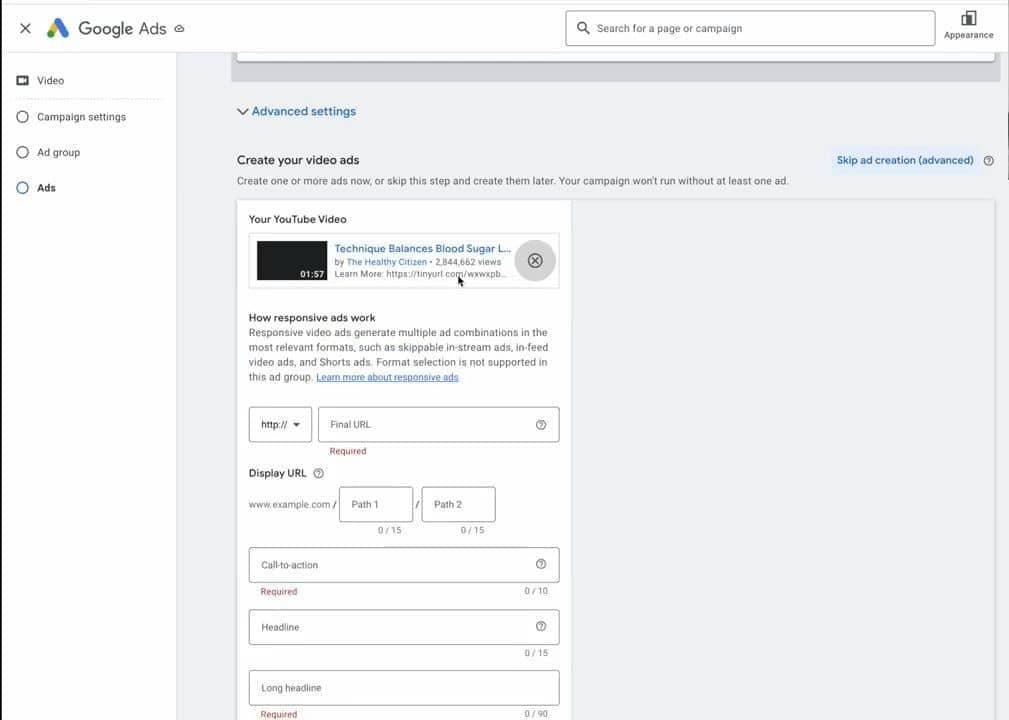Open the Video item in sidebar
The width and height of the screenshot is (1009, 720).
tap(50, 80)
